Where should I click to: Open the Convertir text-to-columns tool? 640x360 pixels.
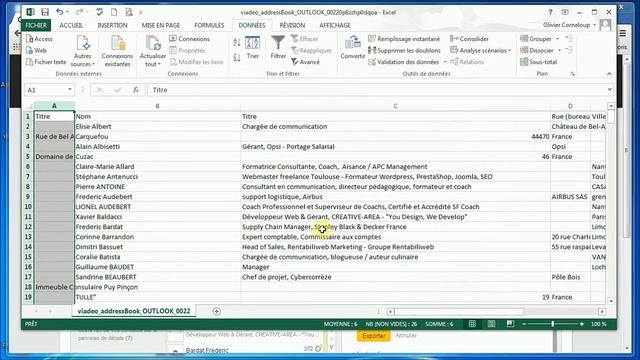coord(353,48)
